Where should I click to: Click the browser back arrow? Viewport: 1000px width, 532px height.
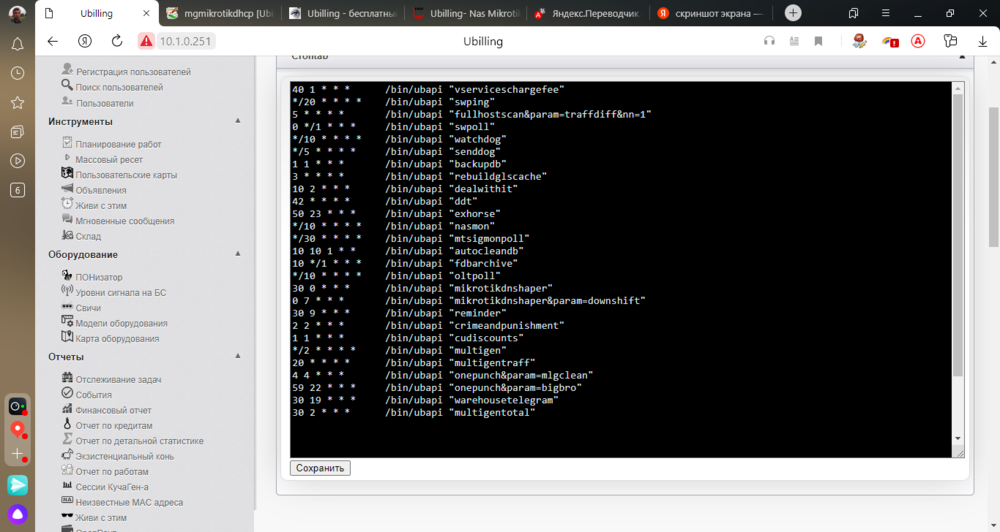coord(53,41)
